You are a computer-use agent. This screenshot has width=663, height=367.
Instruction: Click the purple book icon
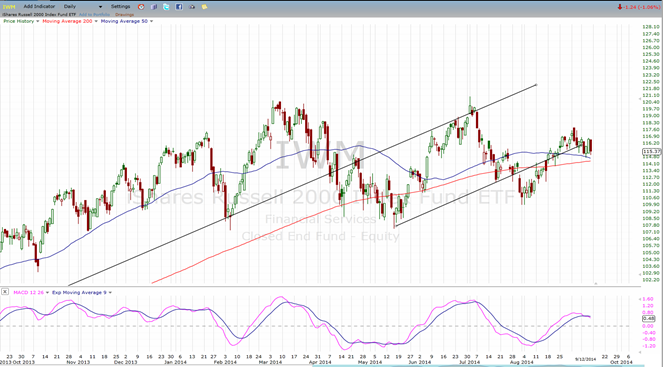[x=154, y=7]
